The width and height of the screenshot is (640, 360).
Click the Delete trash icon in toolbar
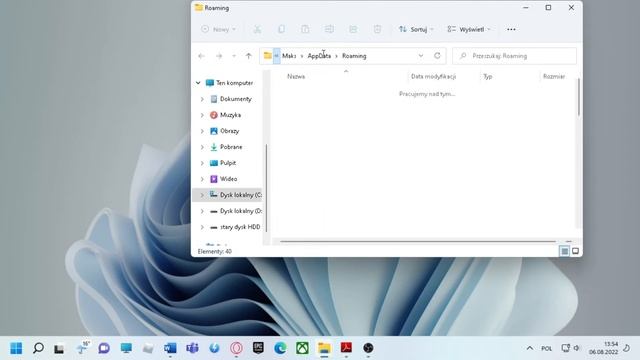377,29
